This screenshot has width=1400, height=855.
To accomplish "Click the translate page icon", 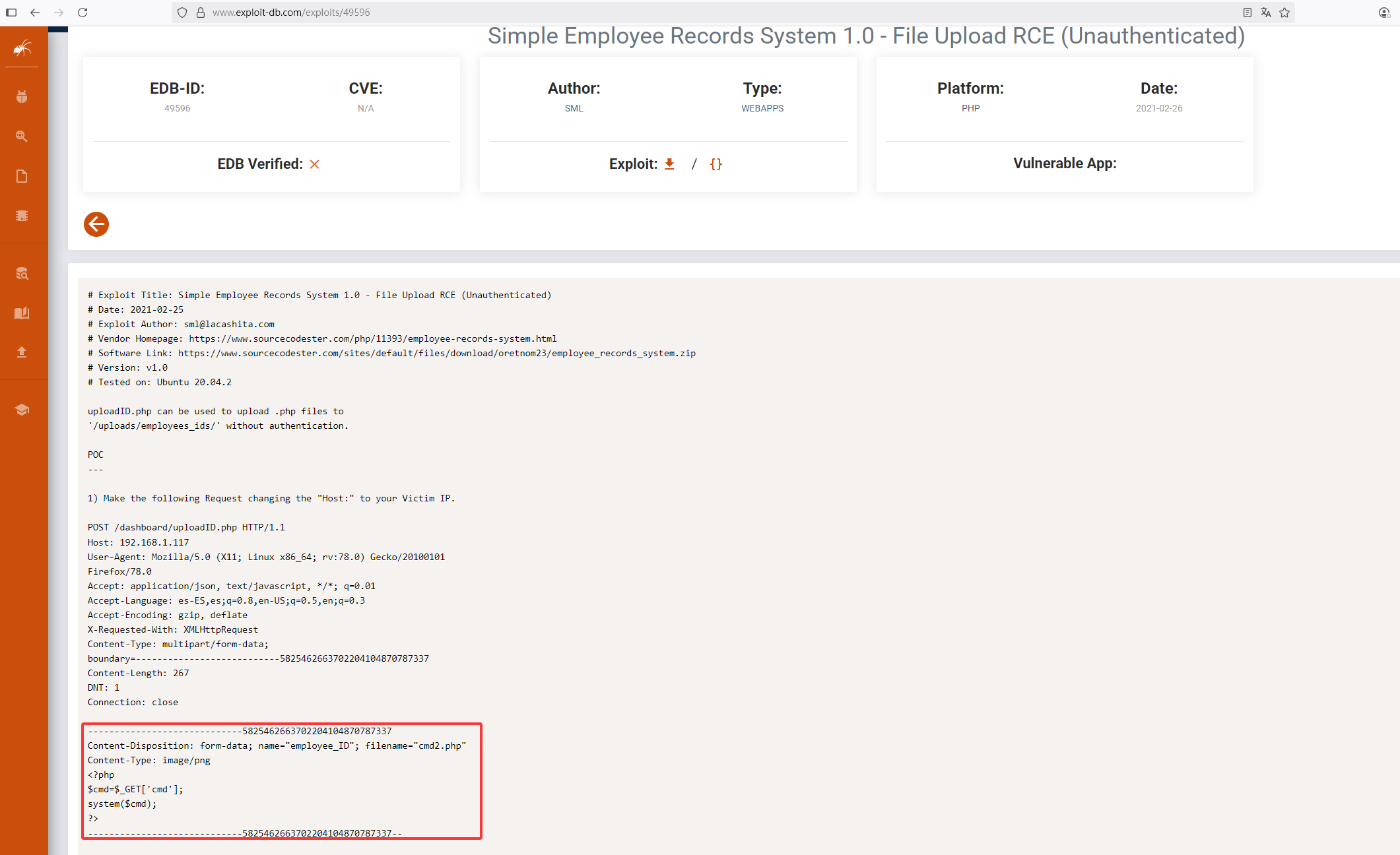I will [x=1266, y=13].
